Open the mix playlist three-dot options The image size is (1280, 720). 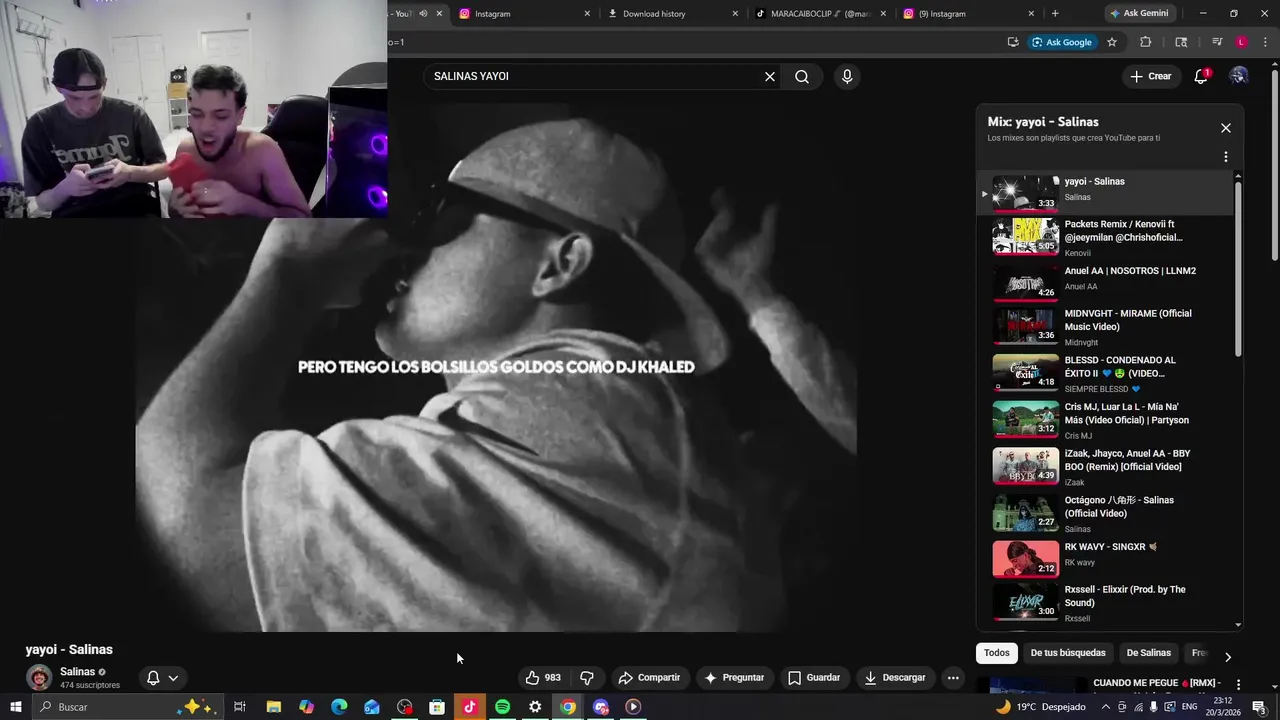(x=1226, y=157)
